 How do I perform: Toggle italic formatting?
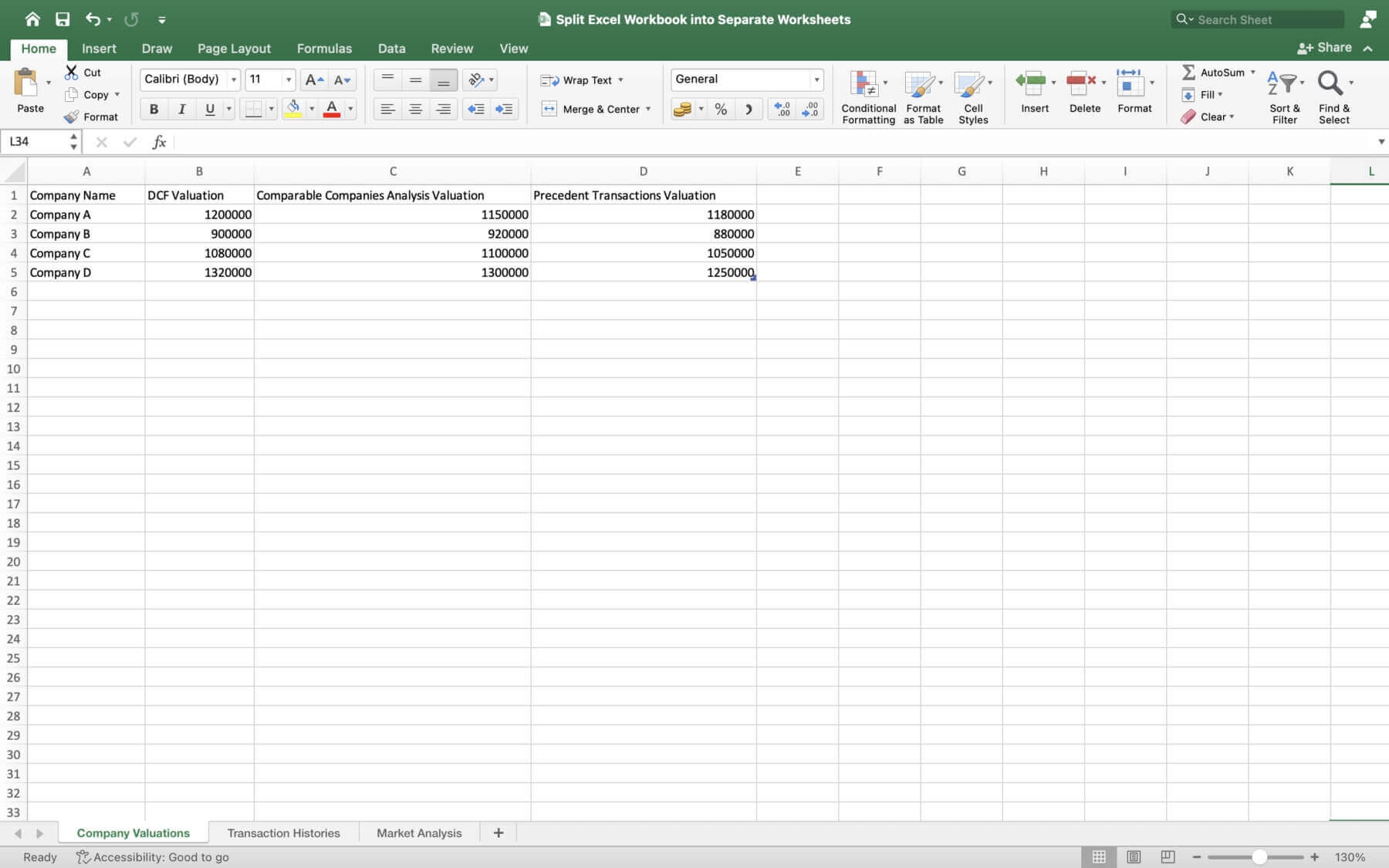point(181,109)
